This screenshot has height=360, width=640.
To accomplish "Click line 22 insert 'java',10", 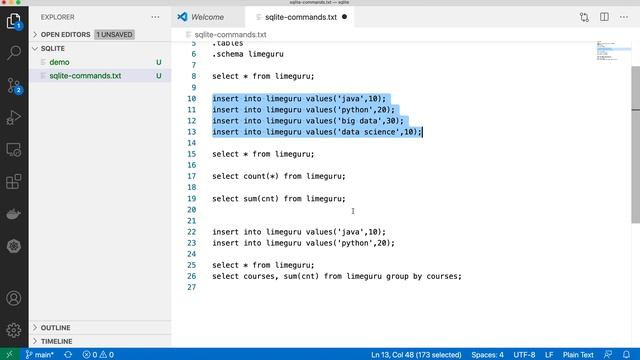I will click(x=299, y=232).
